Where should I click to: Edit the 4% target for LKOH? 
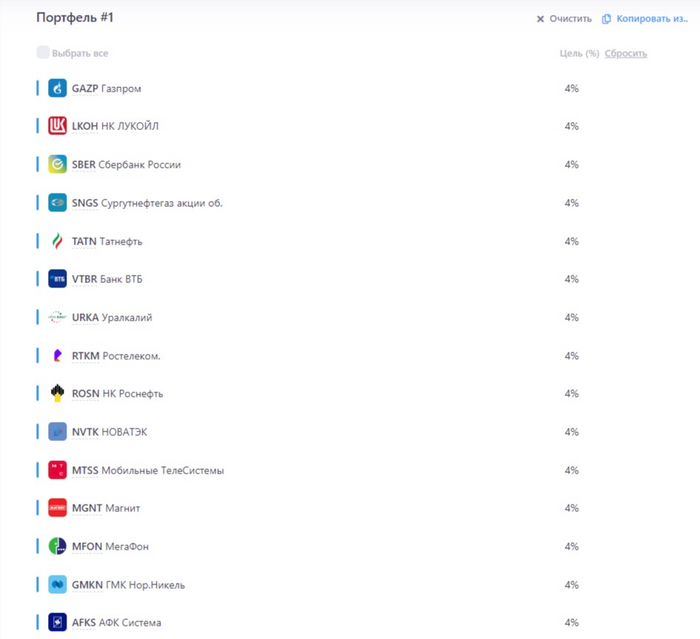[571, 126]
